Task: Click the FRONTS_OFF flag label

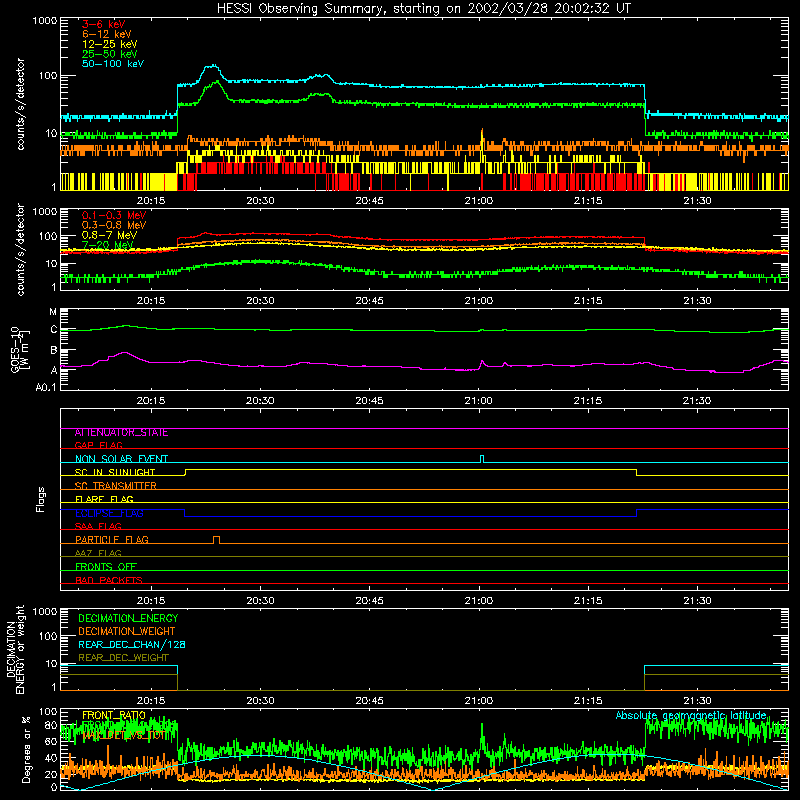Action: 106,566
